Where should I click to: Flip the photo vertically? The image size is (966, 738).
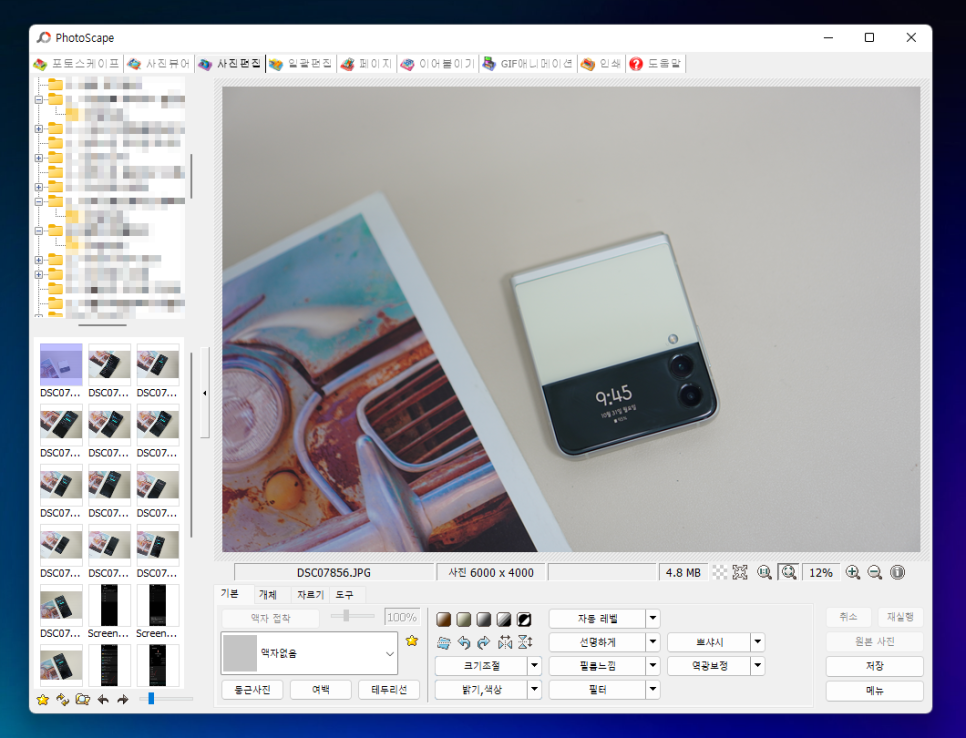pos(525,643)
